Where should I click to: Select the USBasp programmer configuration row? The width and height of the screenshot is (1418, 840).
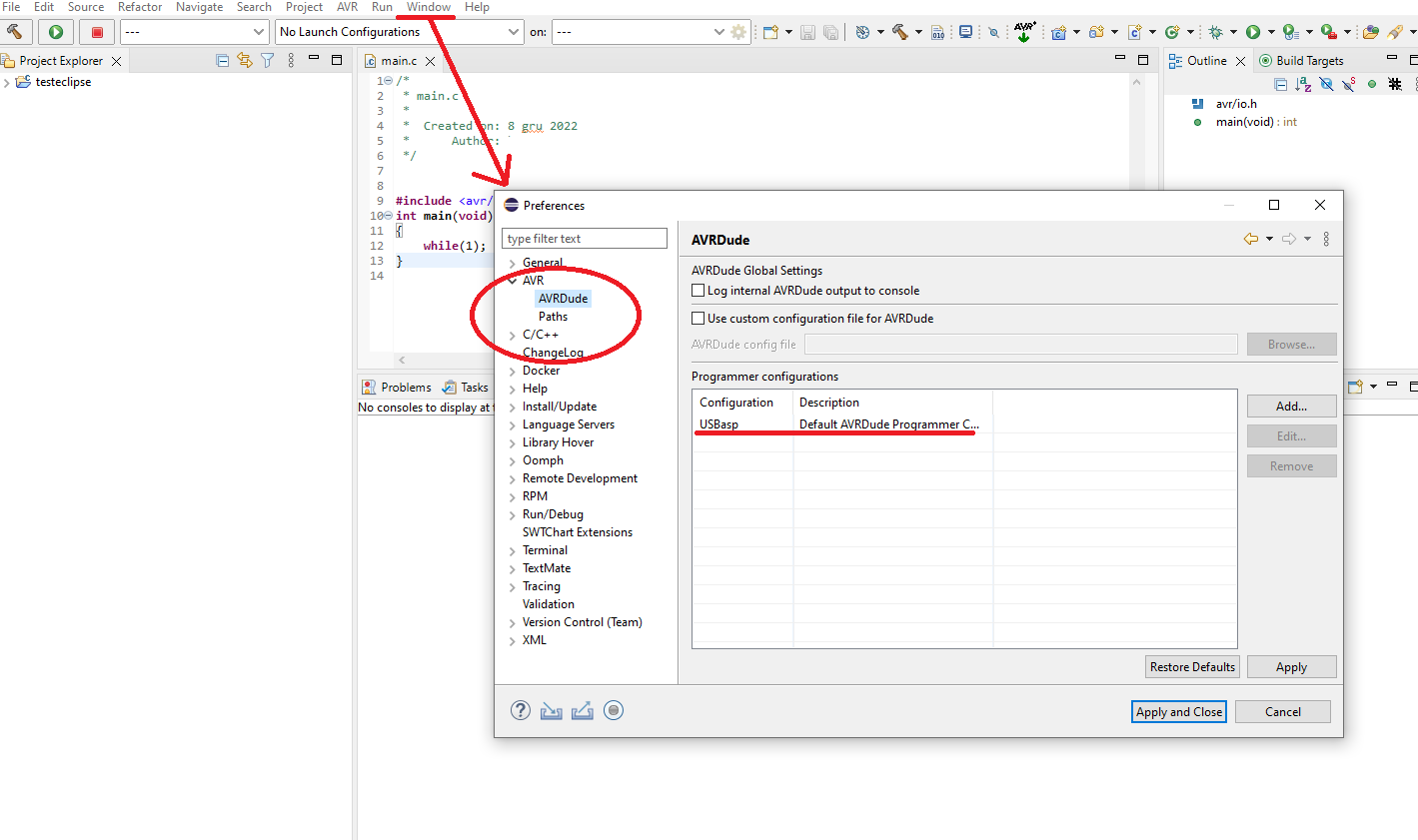click(x=964, y=424)
